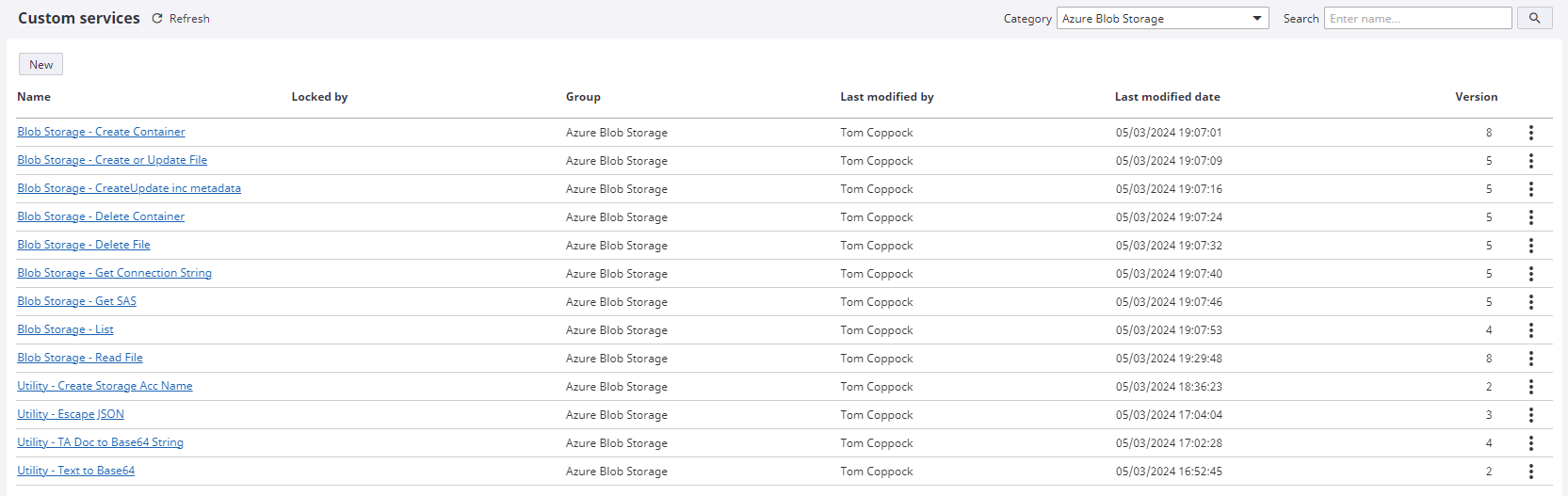This screenshot has width=1568, height=496.
Task: Click in the Search name input field
Action: point(1417,19)
